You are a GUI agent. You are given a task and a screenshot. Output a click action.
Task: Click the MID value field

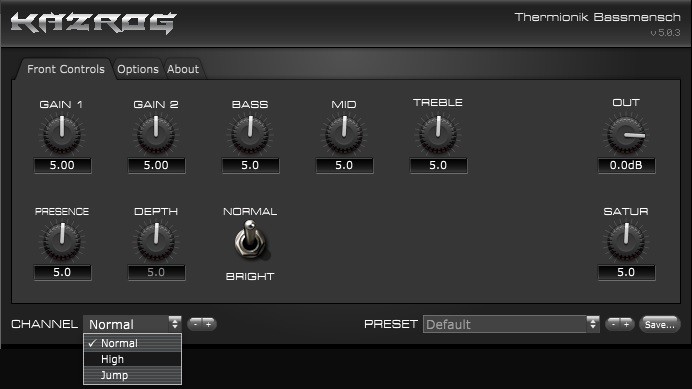344,166
